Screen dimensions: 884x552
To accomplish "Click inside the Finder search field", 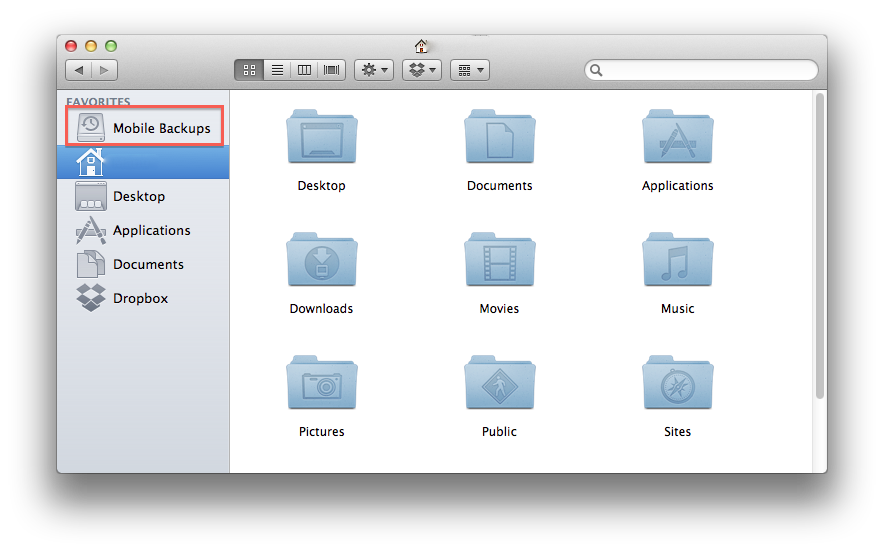I will click(x=701, y=70).
